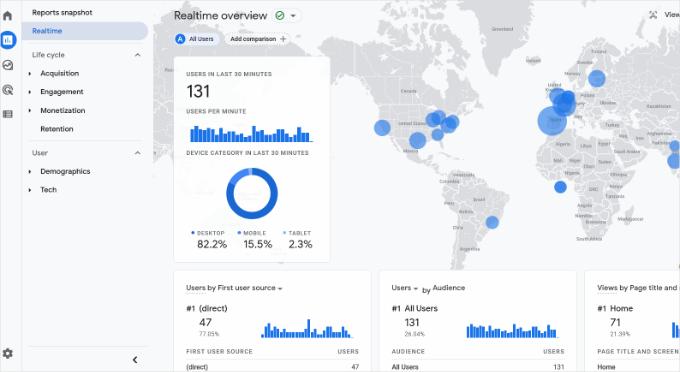The image size is (680, 372).
Task: Click the fullscreen view icon on the map
Action: click(x=653, y=15)
